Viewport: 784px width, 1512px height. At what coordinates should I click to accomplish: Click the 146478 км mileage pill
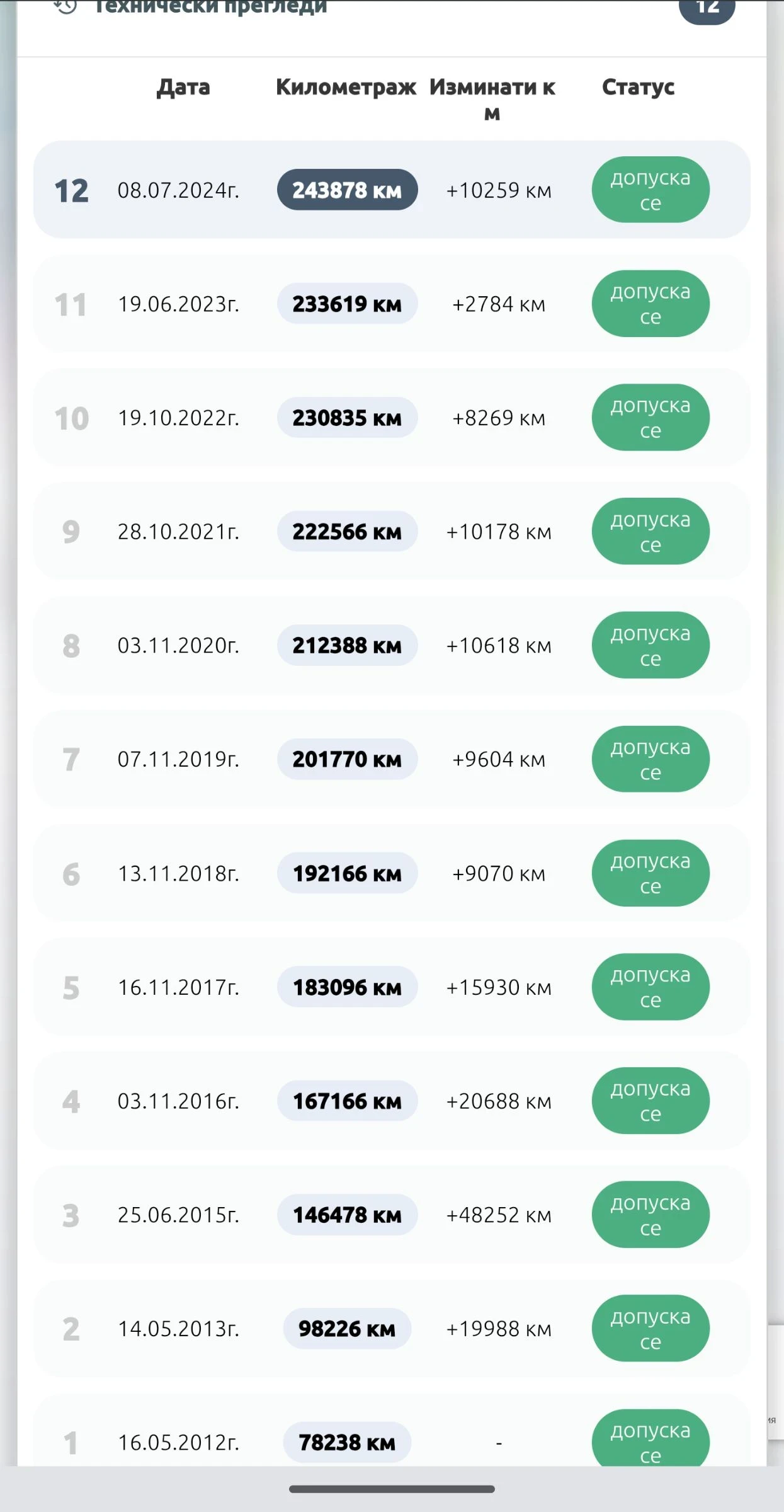point(347,1215)
